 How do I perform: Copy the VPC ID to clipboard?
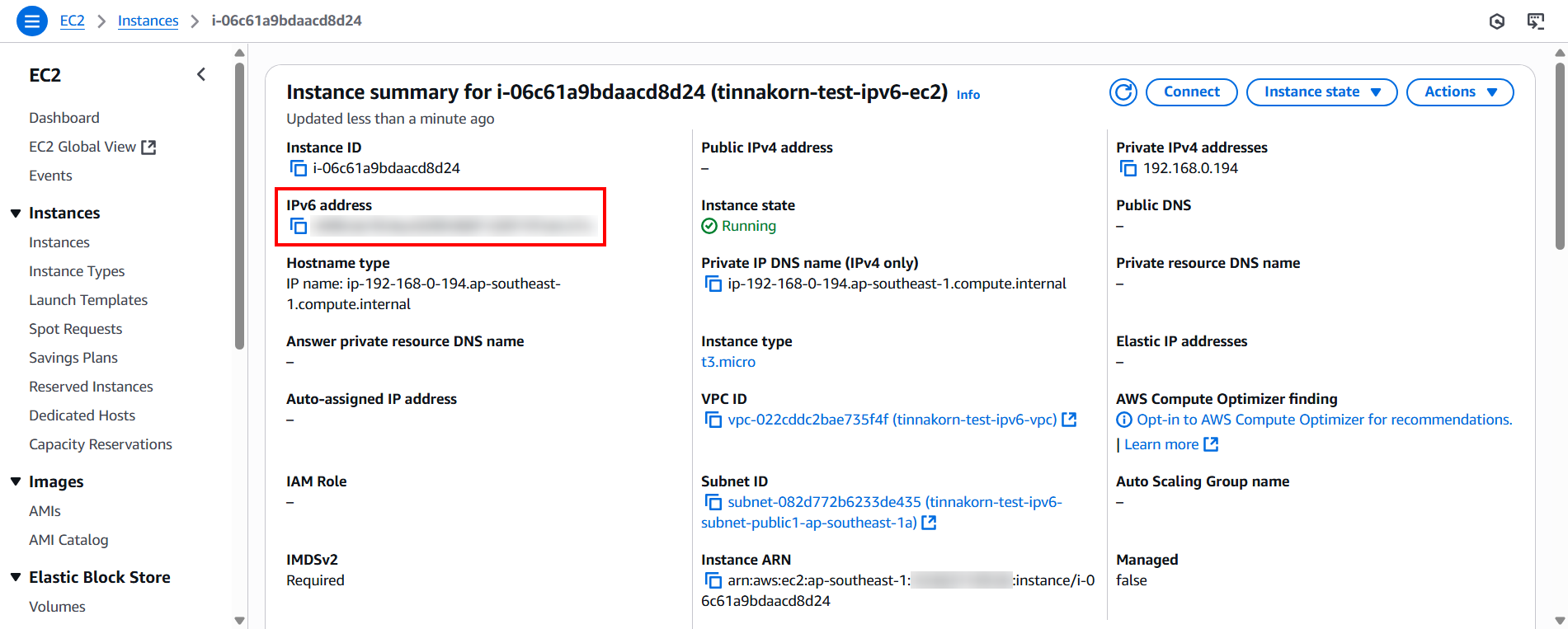713,419
